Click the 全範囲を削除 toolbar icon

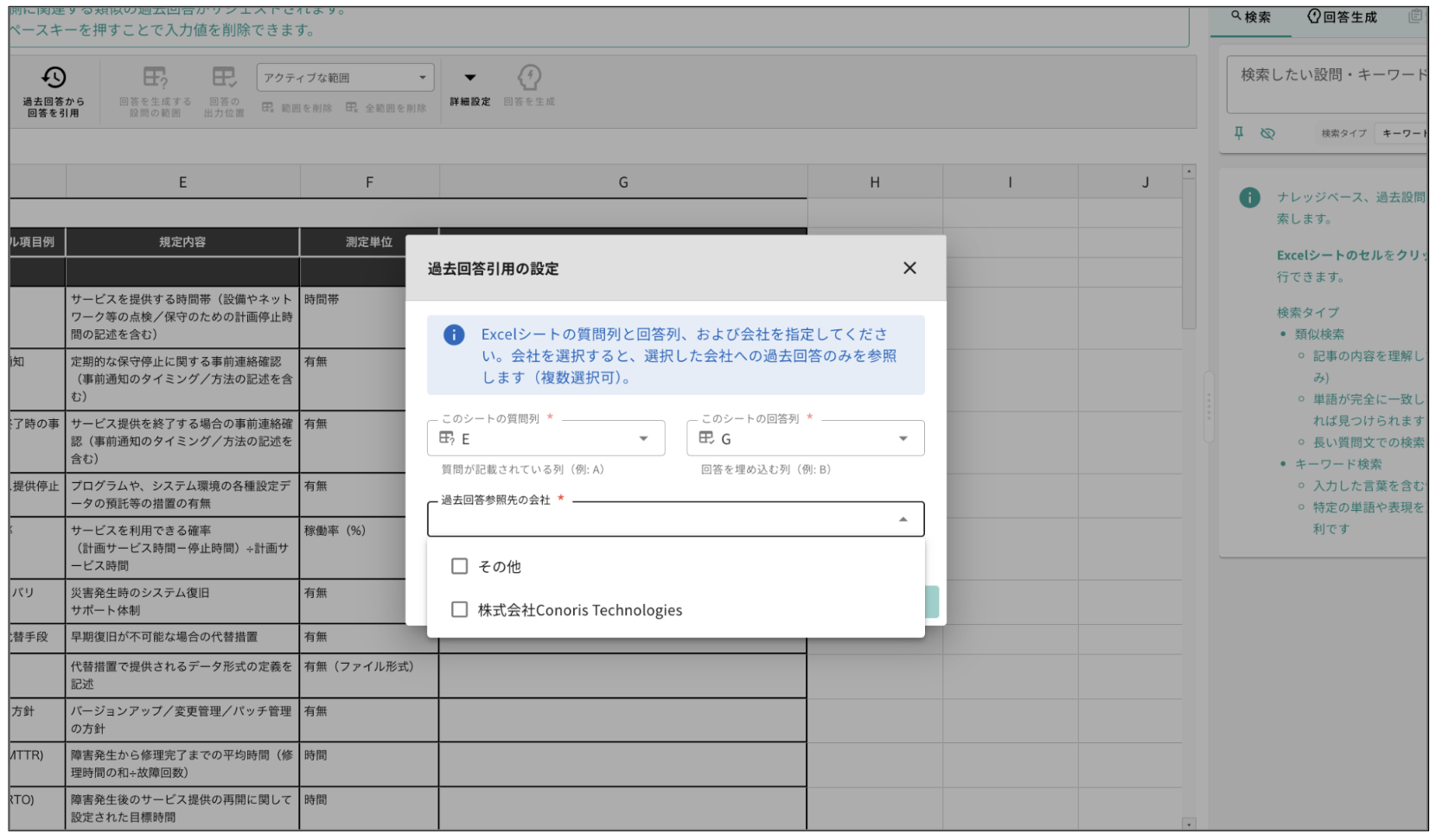(352, 108)
